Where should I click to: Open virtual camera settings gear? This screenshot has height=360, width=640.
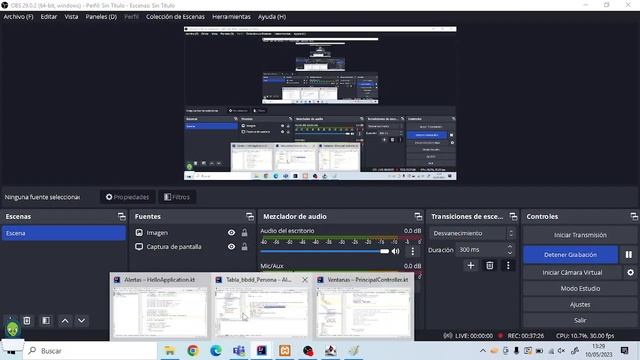click(x=631, y=273)
